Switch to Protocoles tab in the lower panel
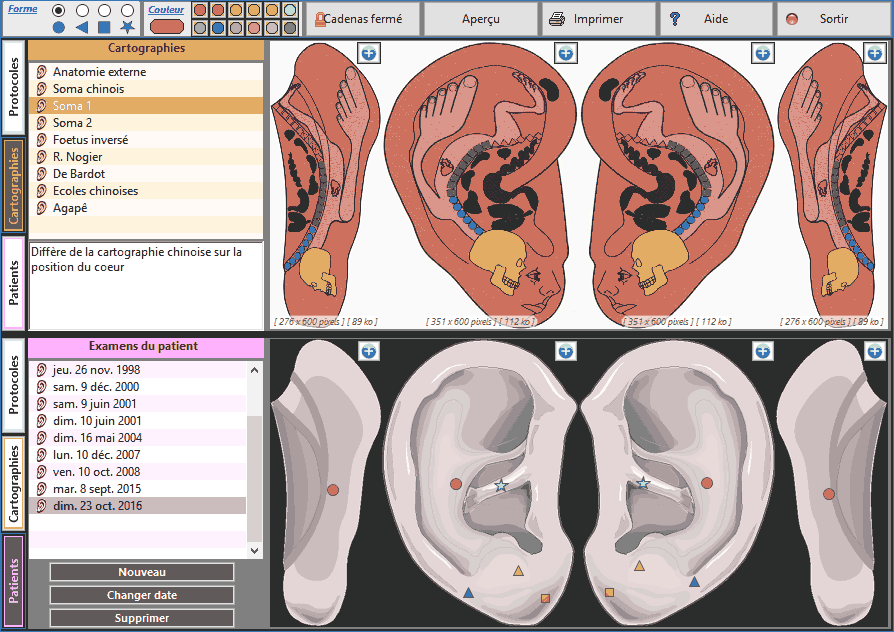This screenshot has width=894, height=632. tap(14, 385)
